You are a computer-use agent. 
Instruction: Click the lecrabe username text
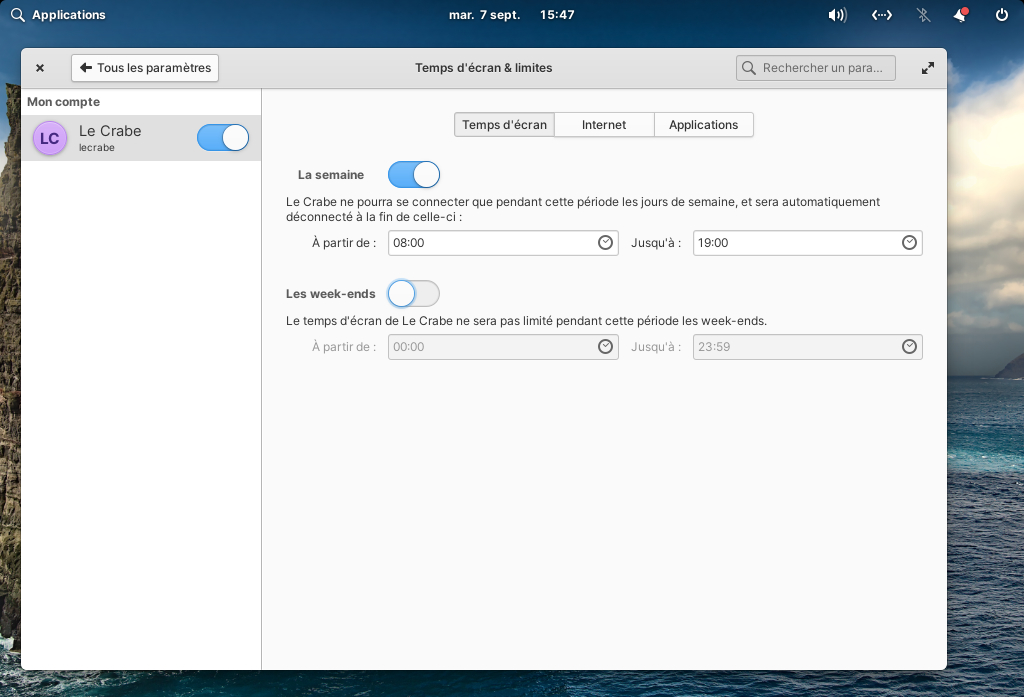(x=97, y=148)
